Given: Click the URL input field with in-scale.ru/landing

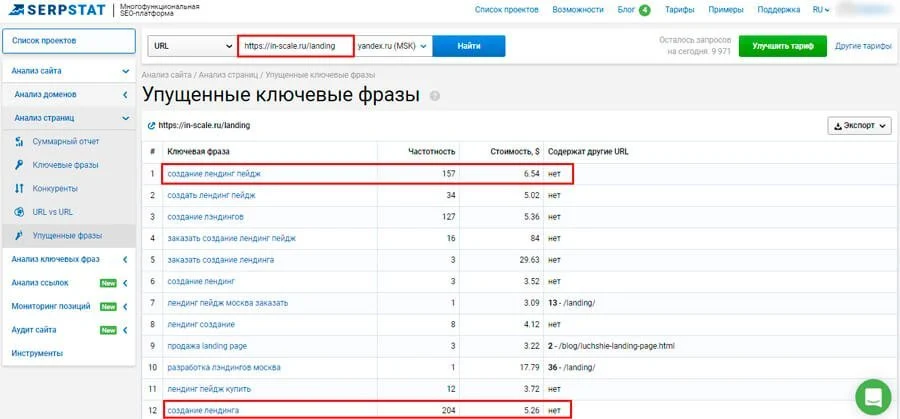Looking at the screenshot, I should [x=296, y=46].
